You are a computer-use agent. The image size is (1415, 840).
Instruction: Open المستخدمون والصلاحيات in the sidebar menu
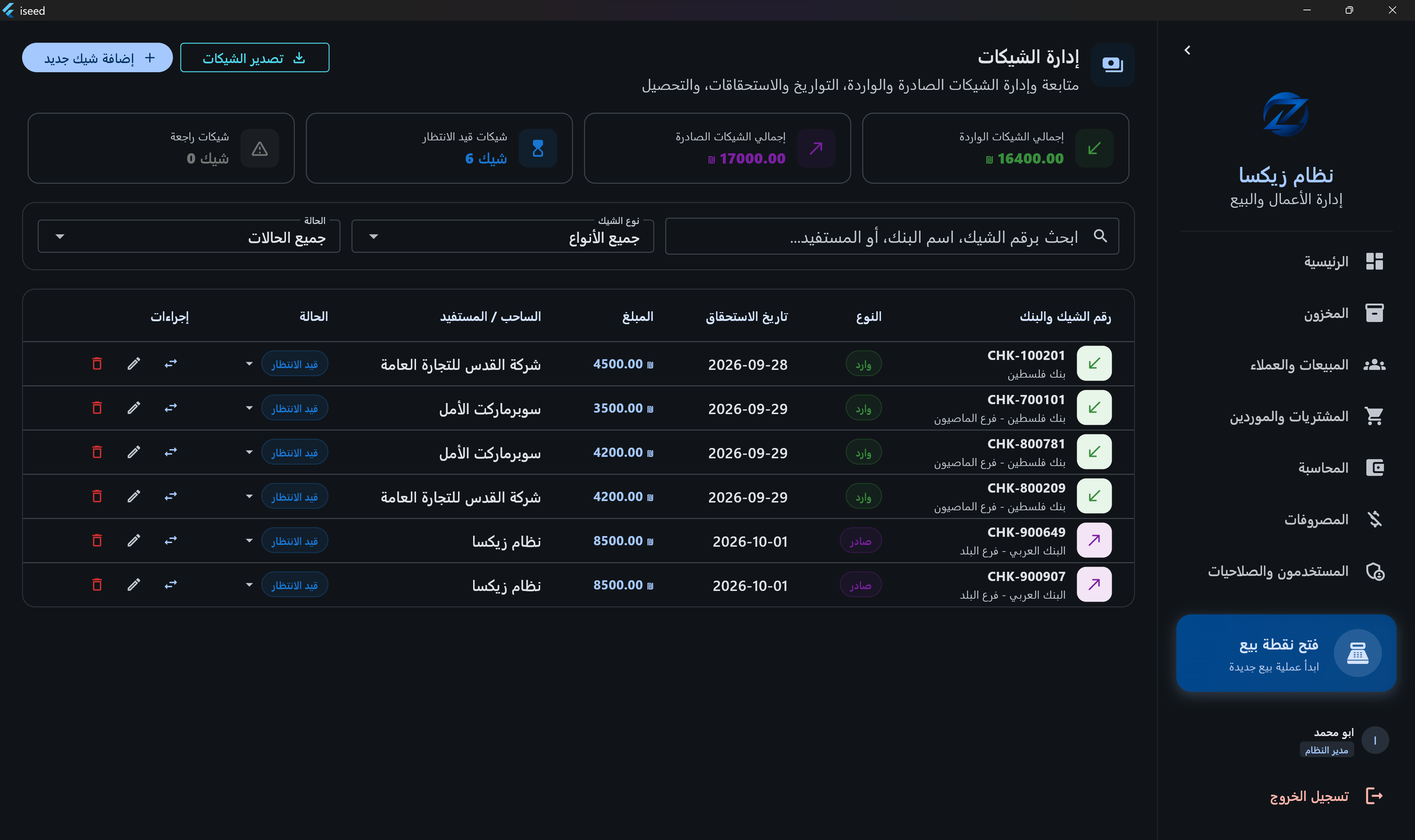click(1286, 571)
